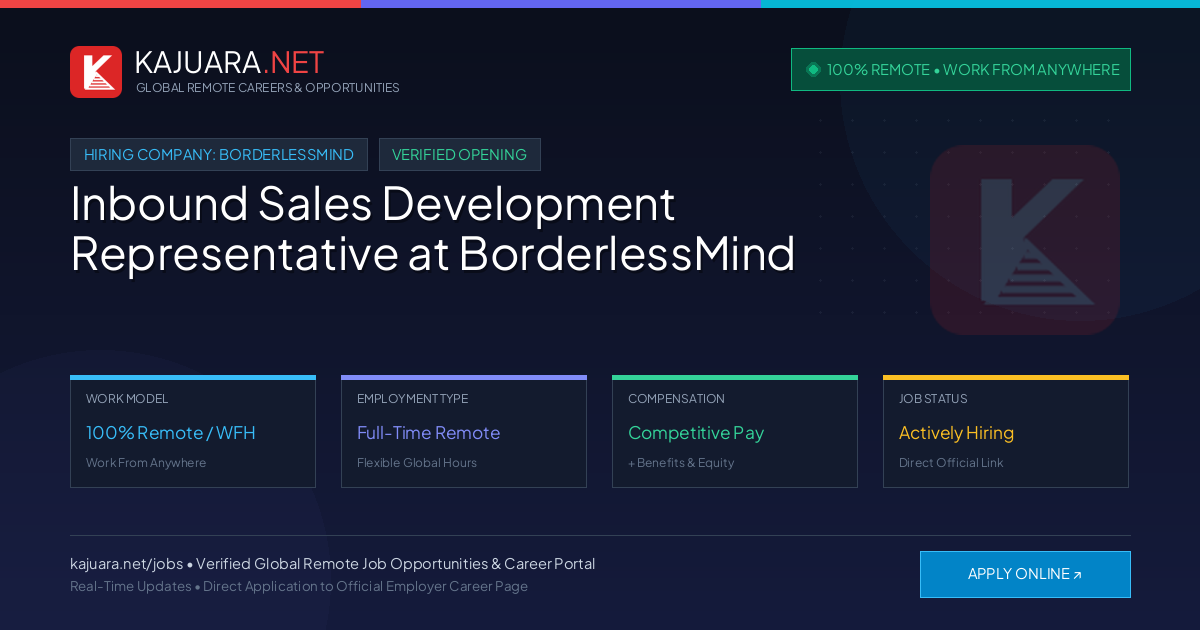This screenshot has width=1200, height=630.
Task: Click the Full-Time Remote value
Action: 428,433
